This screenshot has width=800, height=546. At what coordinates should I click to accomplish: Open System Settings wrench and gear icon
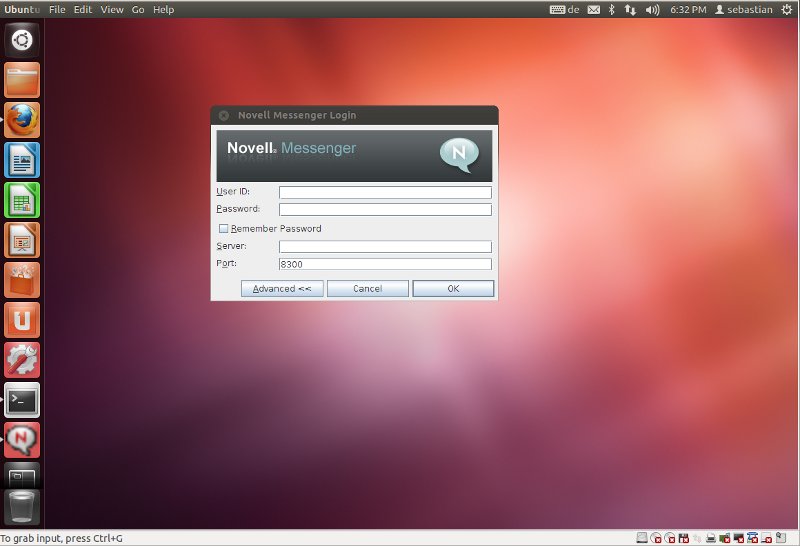pos(22,360)
